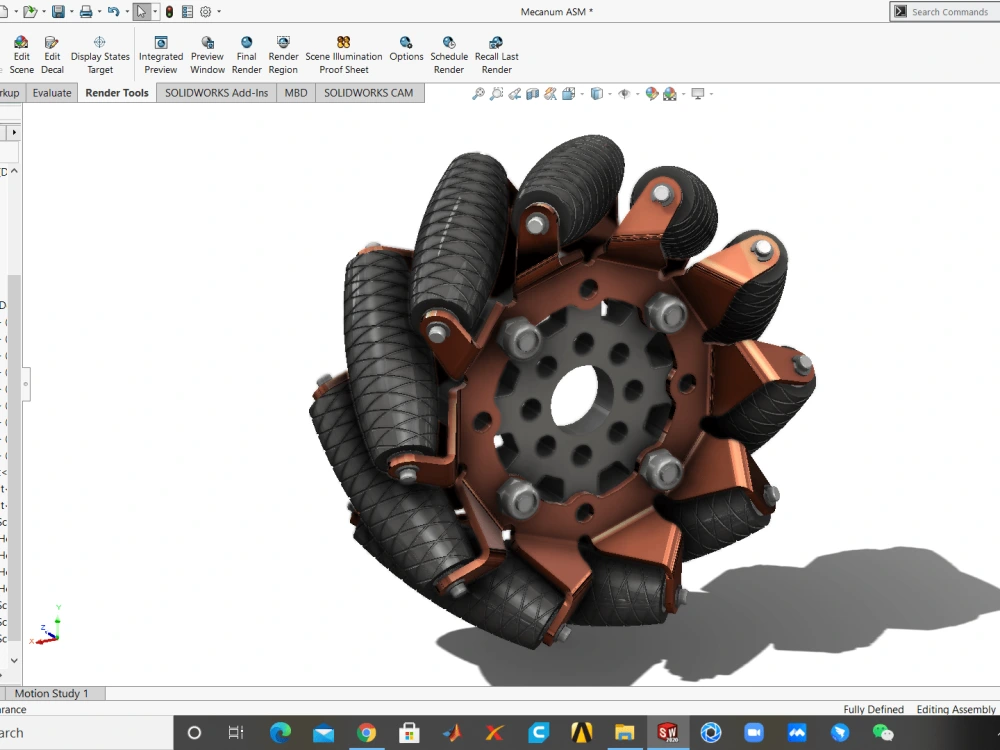Image resolution: width=1000 pixels, height=750 pixels.
Task: Choose Display States Target
Action: pyautogui.click(x=100, y=55)
